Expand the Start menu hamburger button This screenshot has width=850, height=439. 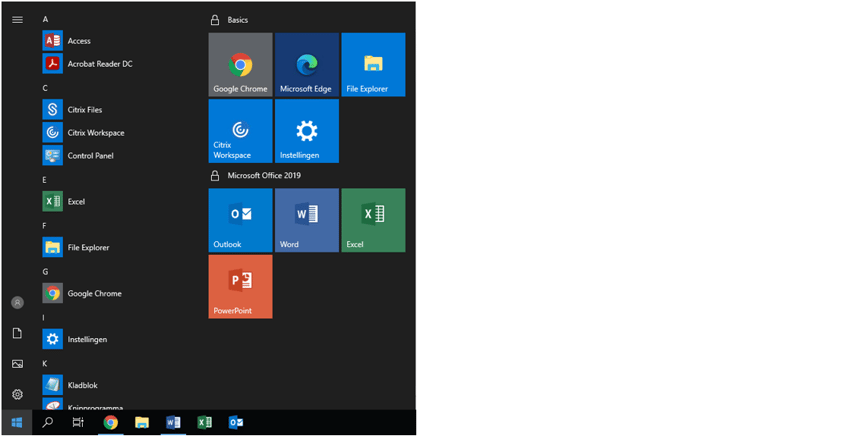(17, 20)
